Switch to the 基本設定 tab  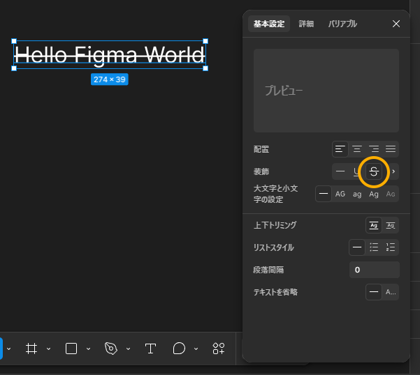pos(269,24)
